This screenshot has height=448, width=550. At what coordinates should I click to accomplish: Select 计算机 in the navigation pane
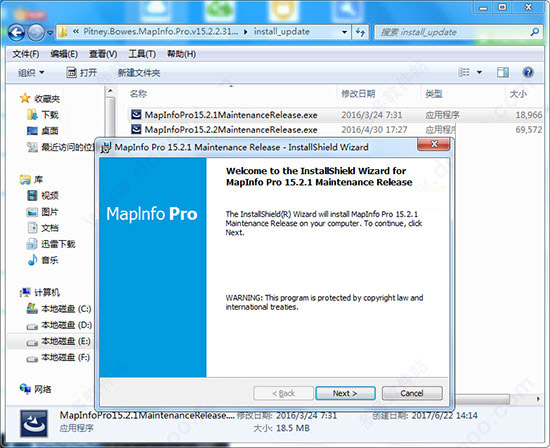point(40,292)
